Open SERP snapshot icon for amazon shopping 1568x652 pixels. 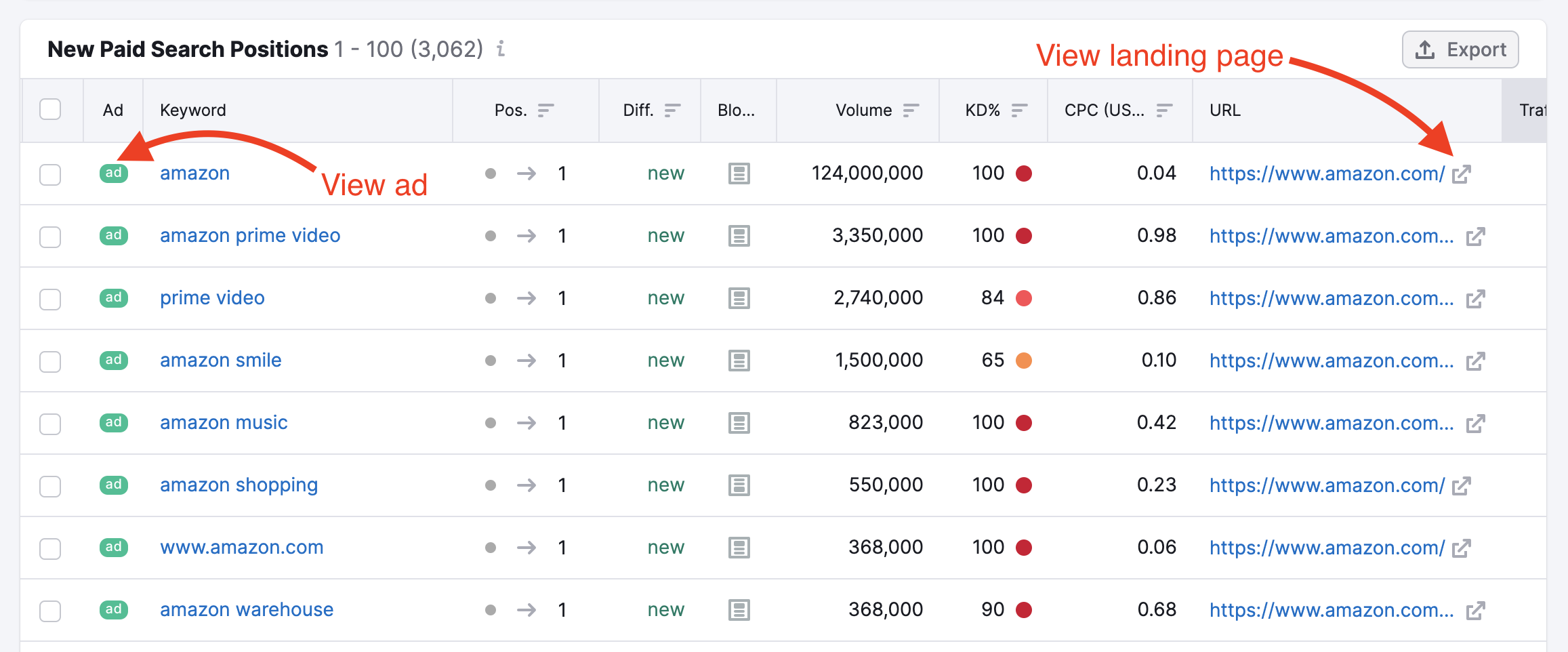point(739,485)
